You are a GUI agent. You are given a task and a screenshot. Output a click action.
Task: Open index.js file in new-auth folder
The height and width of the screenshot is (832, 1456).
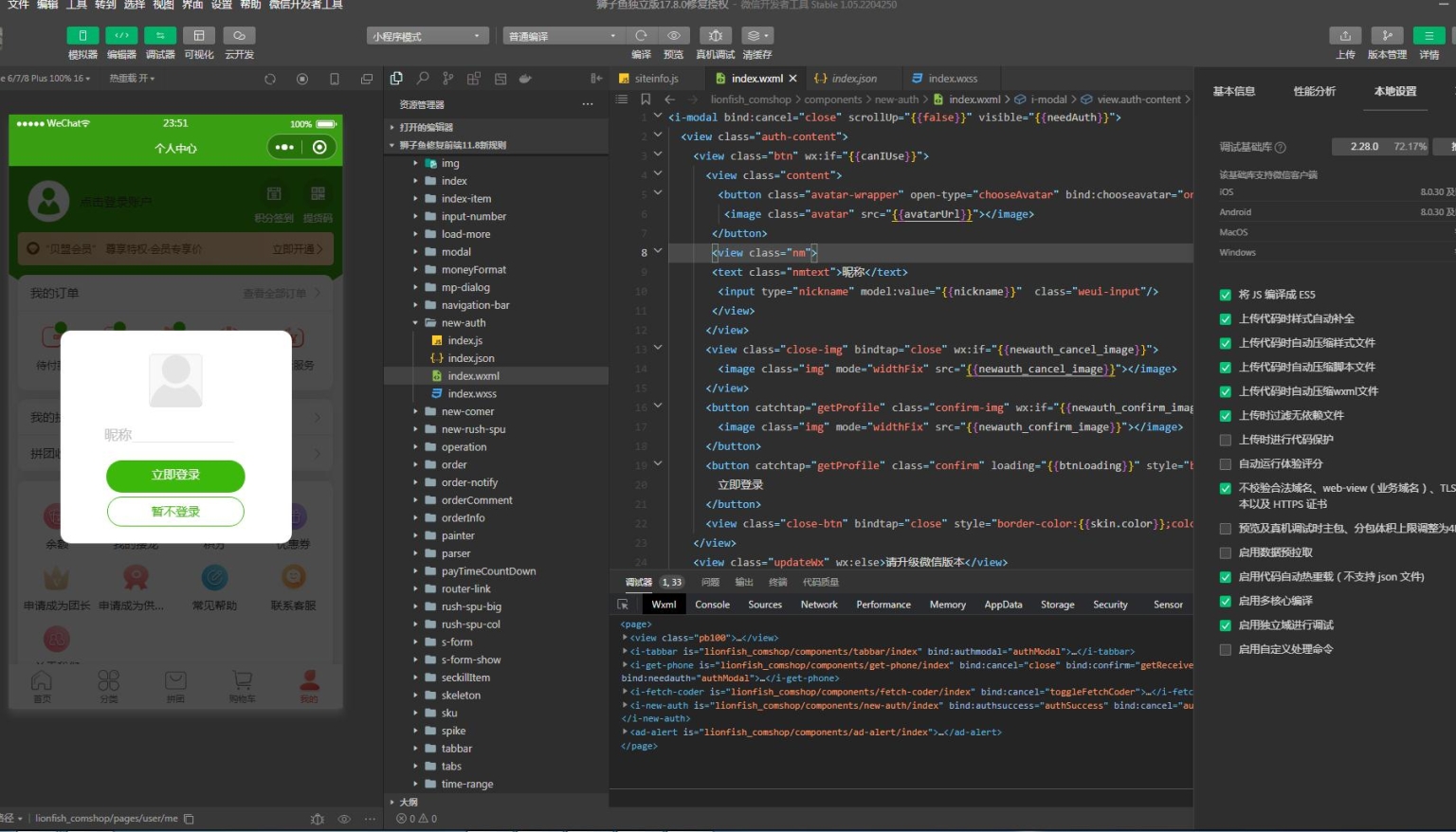point(464,341)
